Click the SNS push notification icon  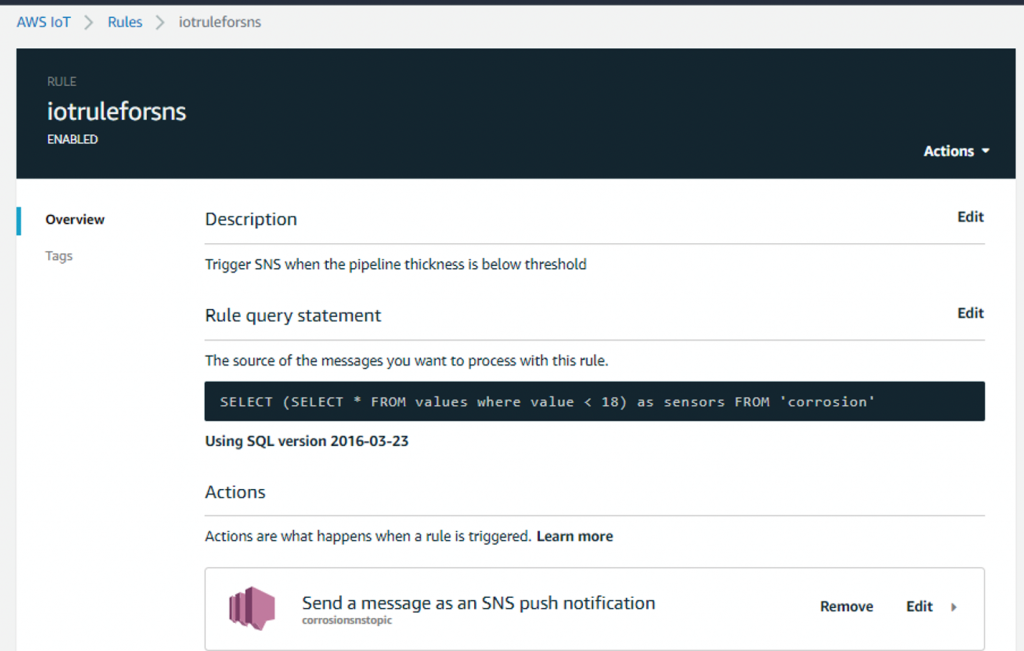(x=252, y=608)
